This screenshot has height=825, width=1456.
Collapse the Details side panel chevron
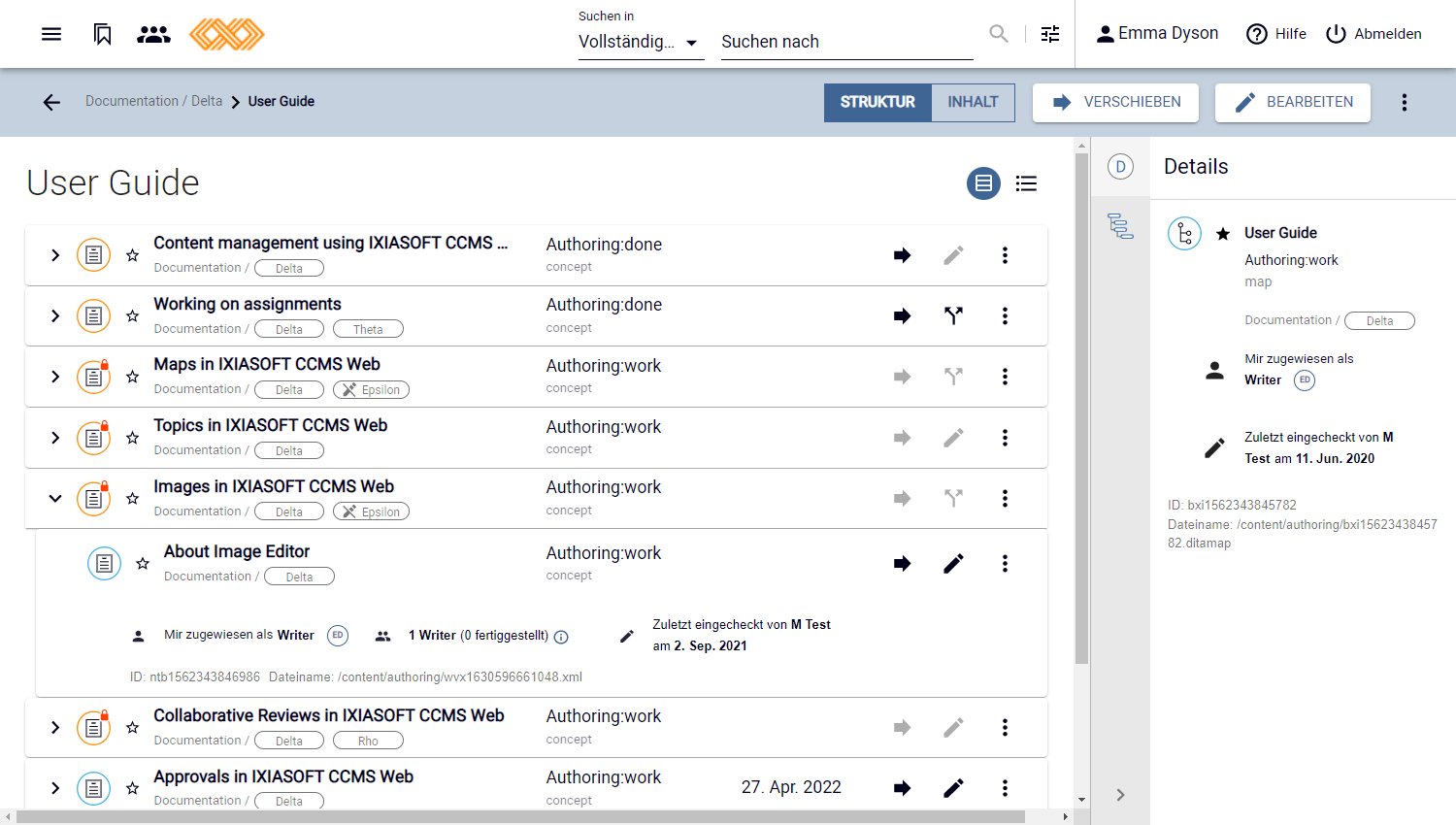[1120, 795]
